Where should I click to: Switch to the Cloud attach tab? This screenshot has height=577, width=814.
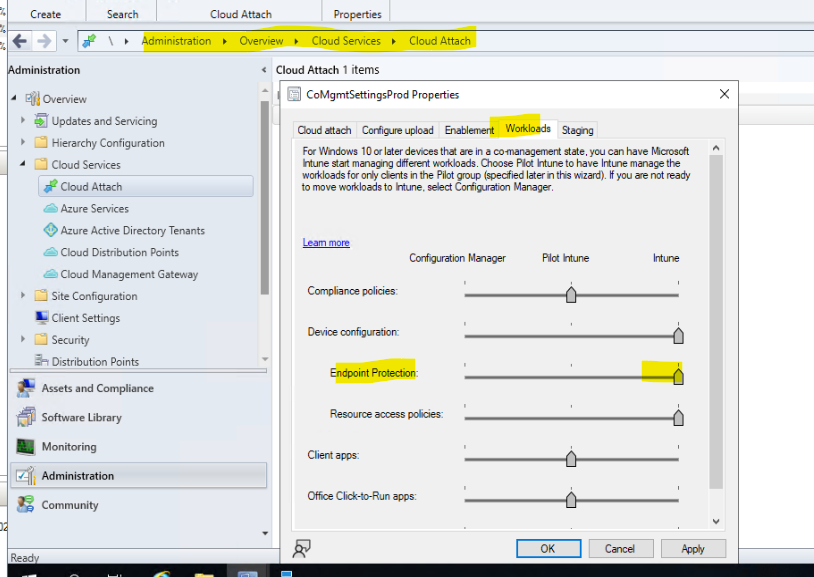324,130
